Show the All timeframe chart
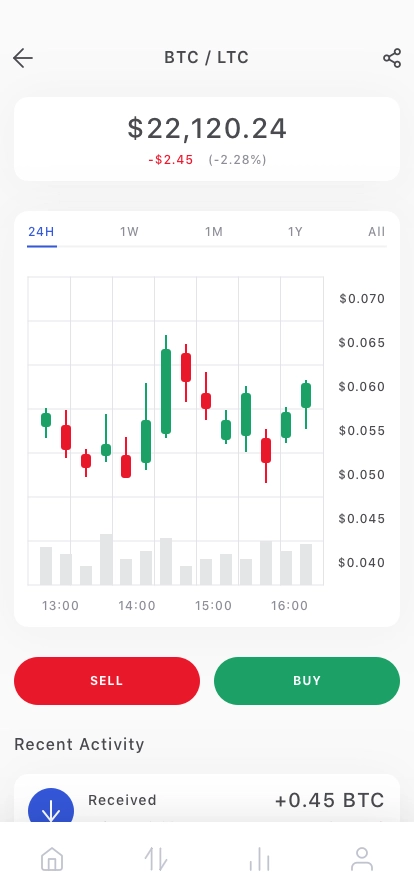The width and height of the screenshot is (414, 896). [x=377, y=231]
